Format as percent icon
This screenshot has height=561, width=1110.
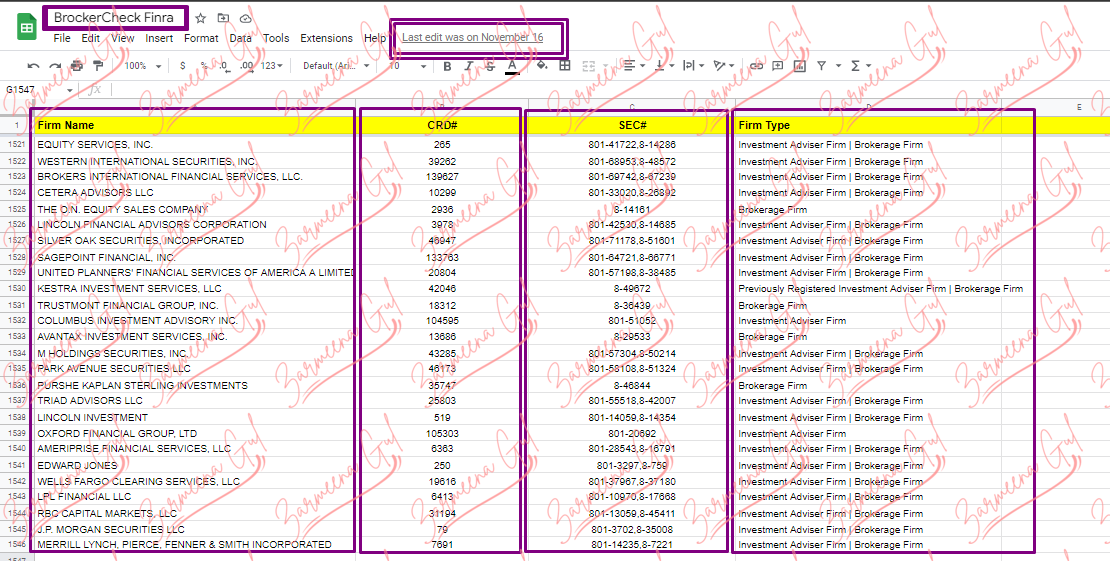pyautogui.click(x=204, y=66)
